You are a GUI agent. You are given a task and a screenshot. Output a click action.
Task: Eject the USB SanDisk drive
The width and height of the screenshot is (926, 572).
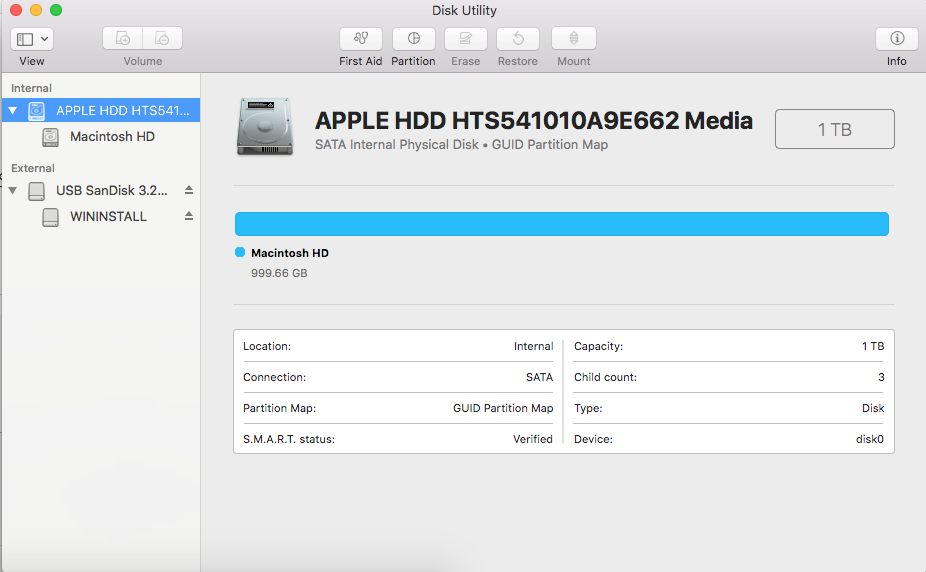point(189,190)
